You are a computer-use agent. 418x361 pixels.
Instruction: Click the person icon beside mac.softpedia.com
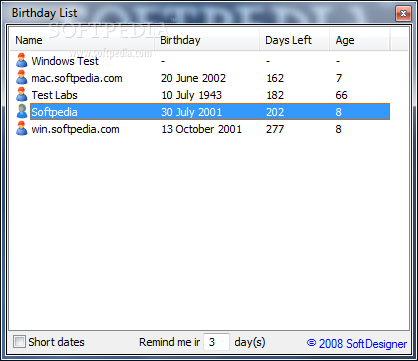(x=22, y=78)
